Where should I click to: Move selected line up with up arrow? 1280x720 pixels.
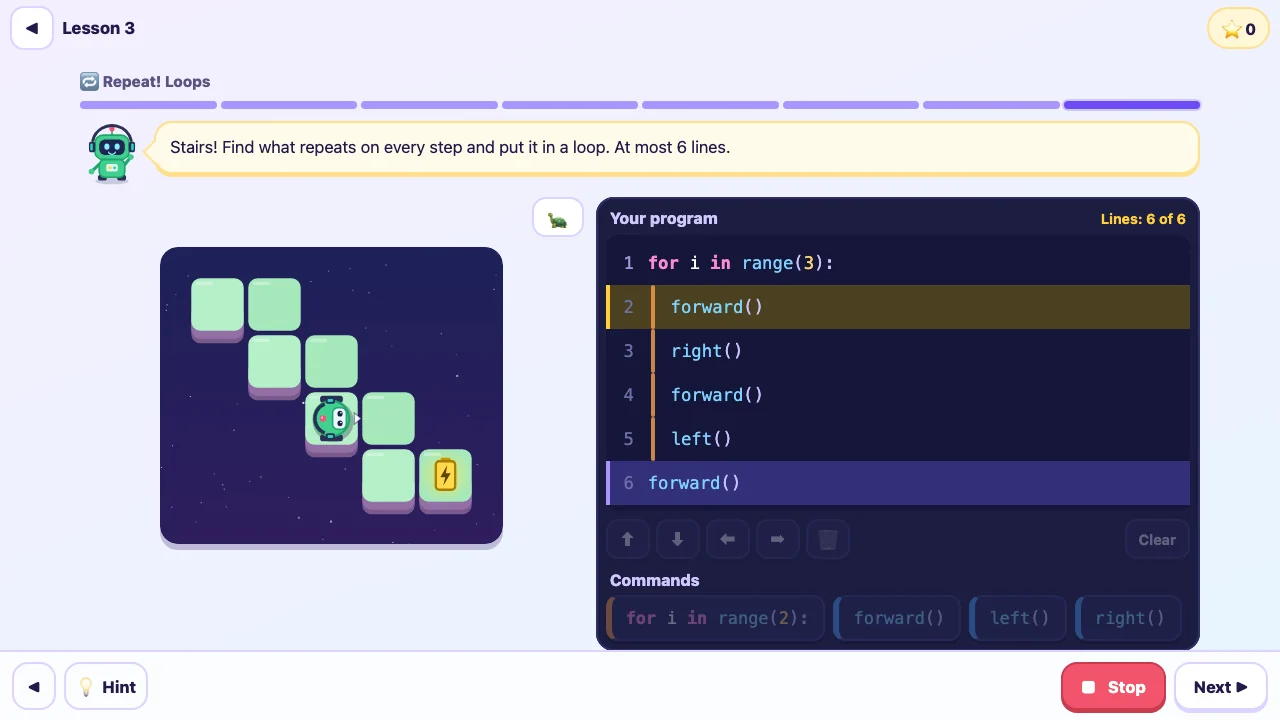tap(628, 540)
